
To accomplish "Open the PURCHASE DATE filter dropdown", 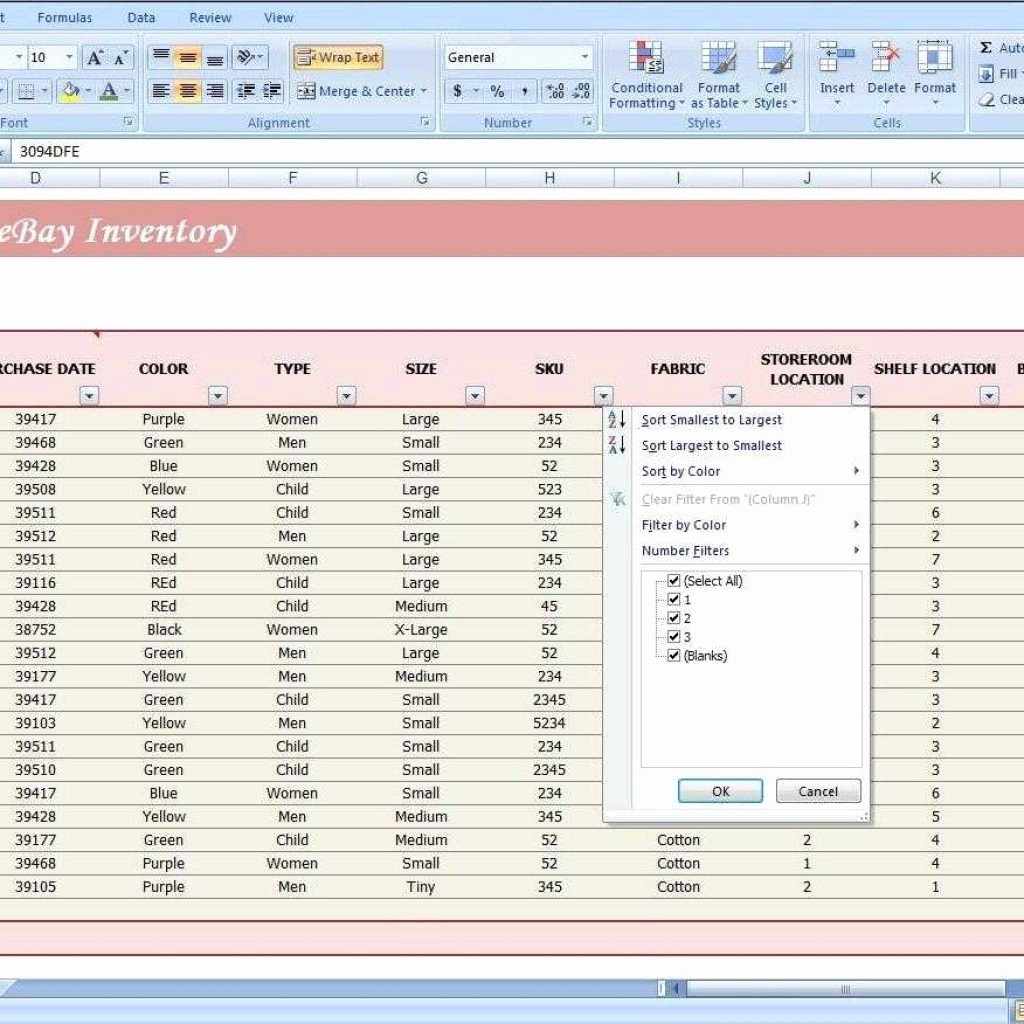I will tap(89, 396).
